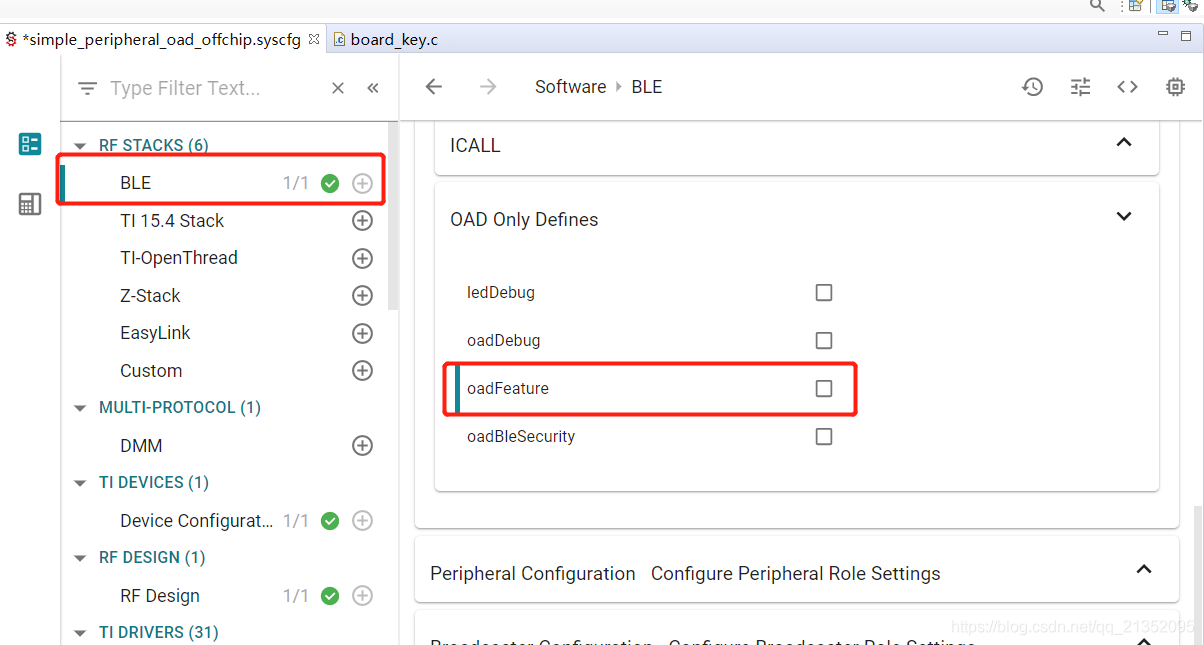Enable the oadFeature checkbox
Viewport: 1204px width, 645px height.
[824, 388]
